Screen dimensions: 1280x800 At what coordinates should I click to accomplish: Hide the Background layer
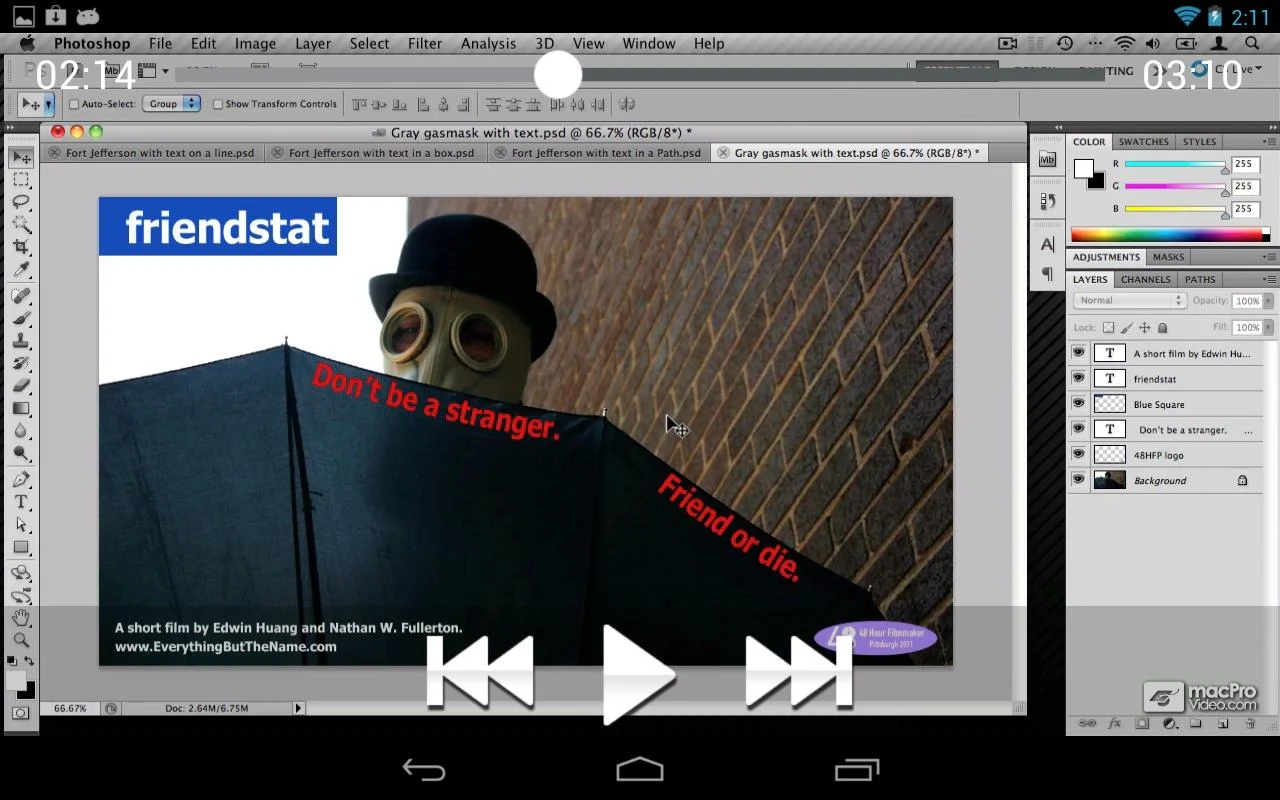[1078, 480]
